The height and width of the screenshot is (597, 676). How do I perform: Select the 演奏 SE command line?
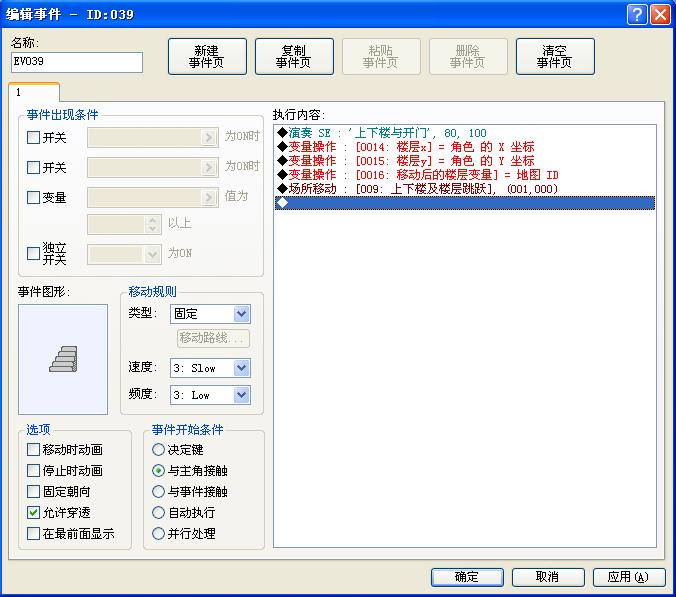point(465,133)
